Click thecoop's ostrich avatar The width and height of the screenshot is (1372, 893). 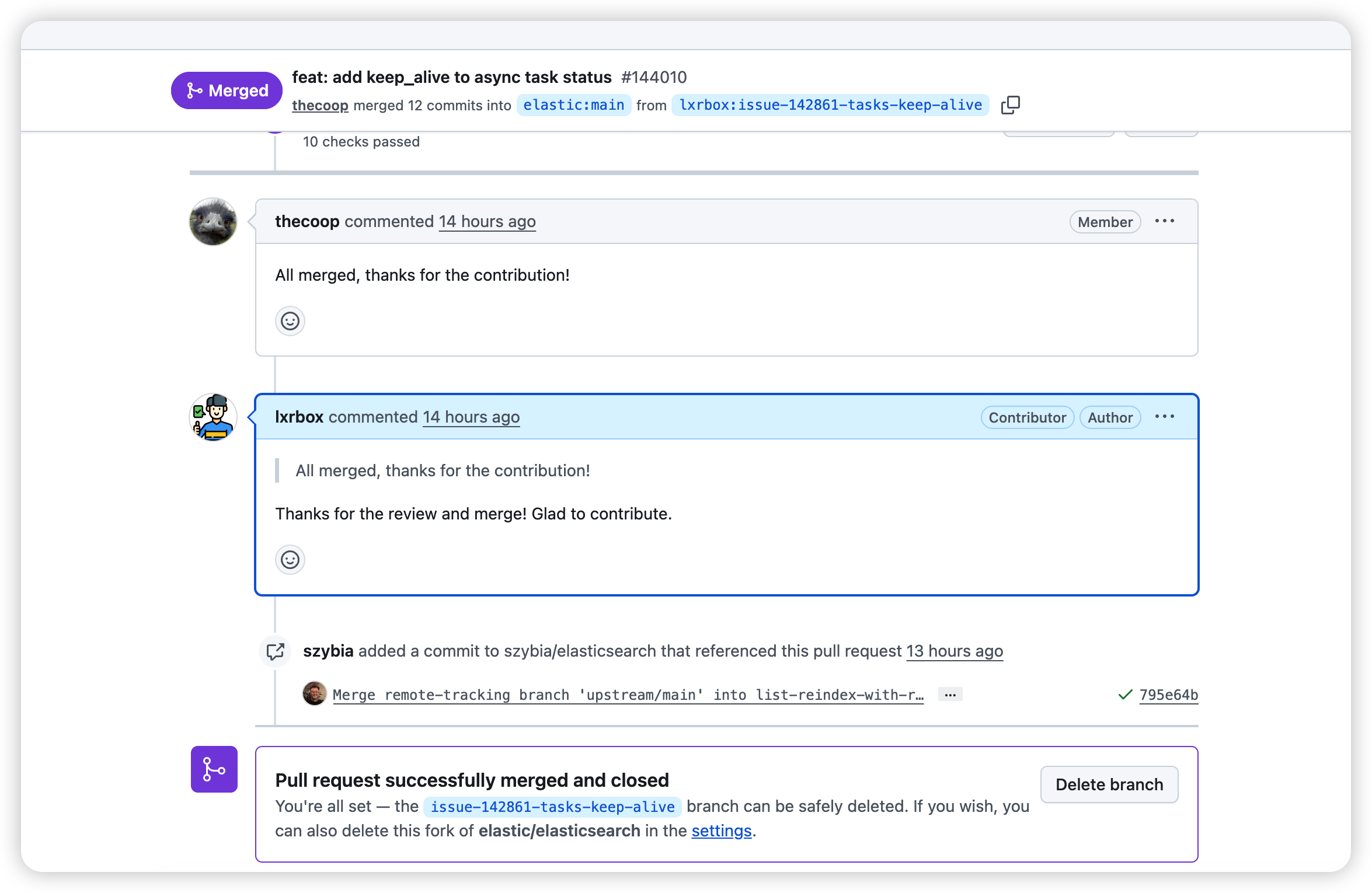click(213, 222)
